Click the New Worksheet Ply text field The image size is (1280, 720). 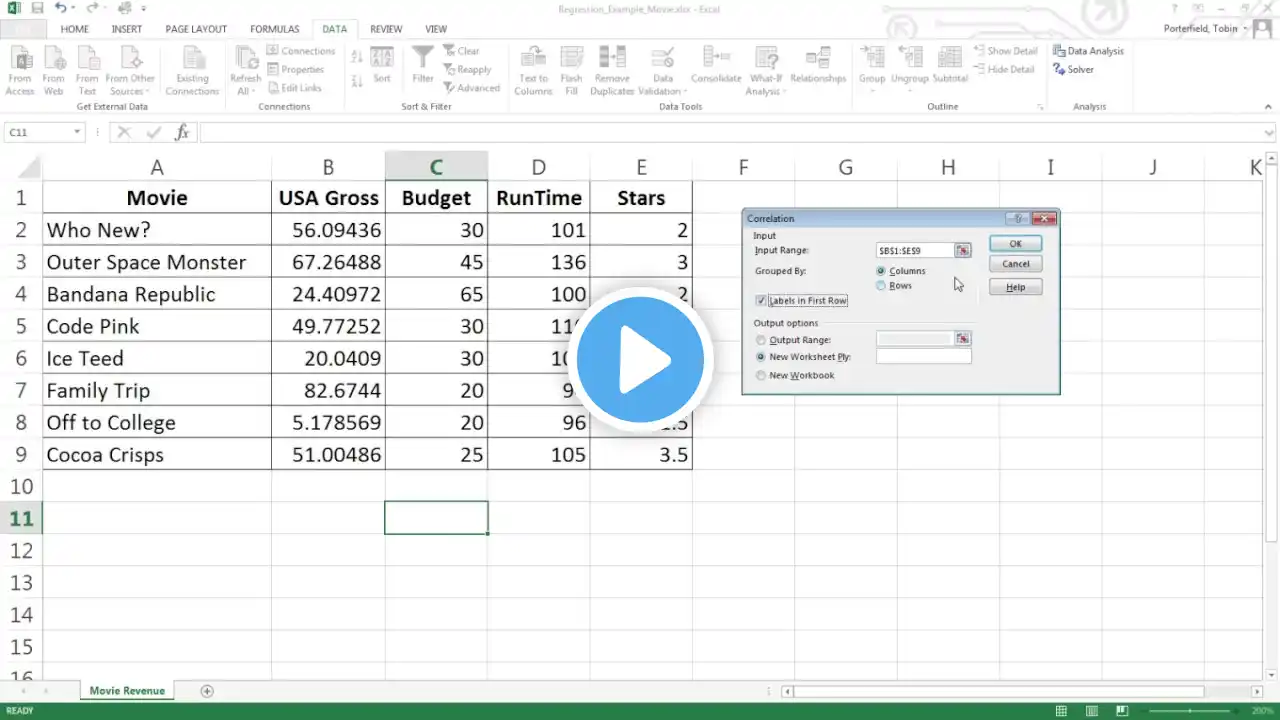[x=923, y=357]
